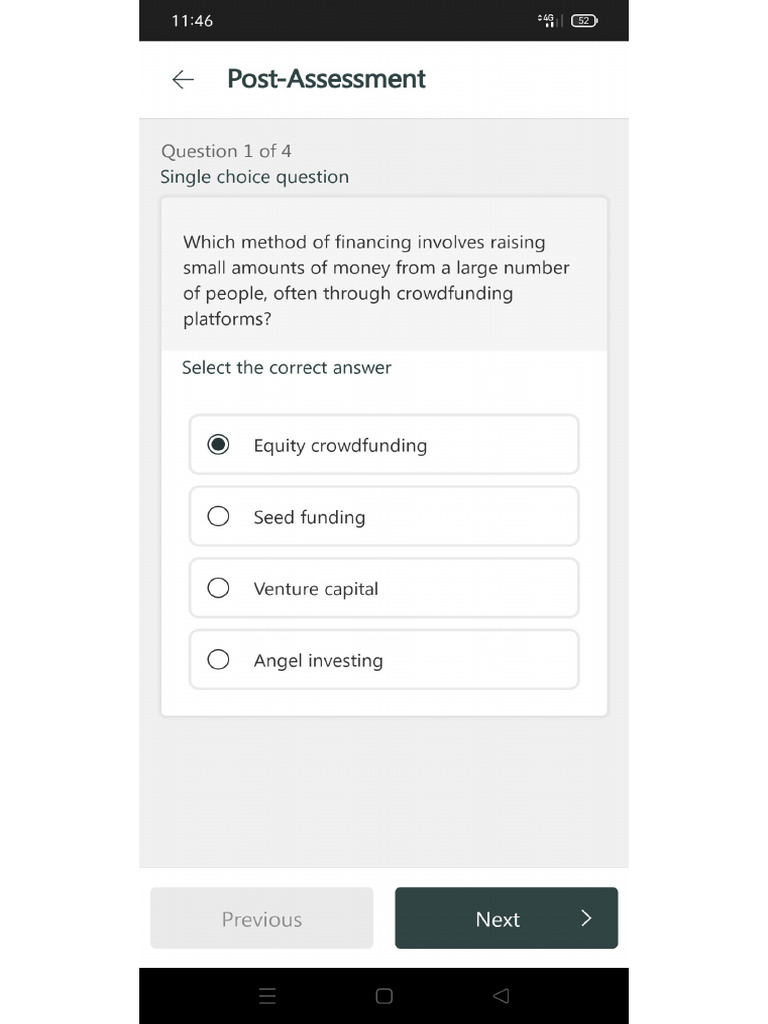Image resolution: width=768 pixels, height=1024 pixels.
Task: Tap the Angel investing option text
Action: [318, 661]
